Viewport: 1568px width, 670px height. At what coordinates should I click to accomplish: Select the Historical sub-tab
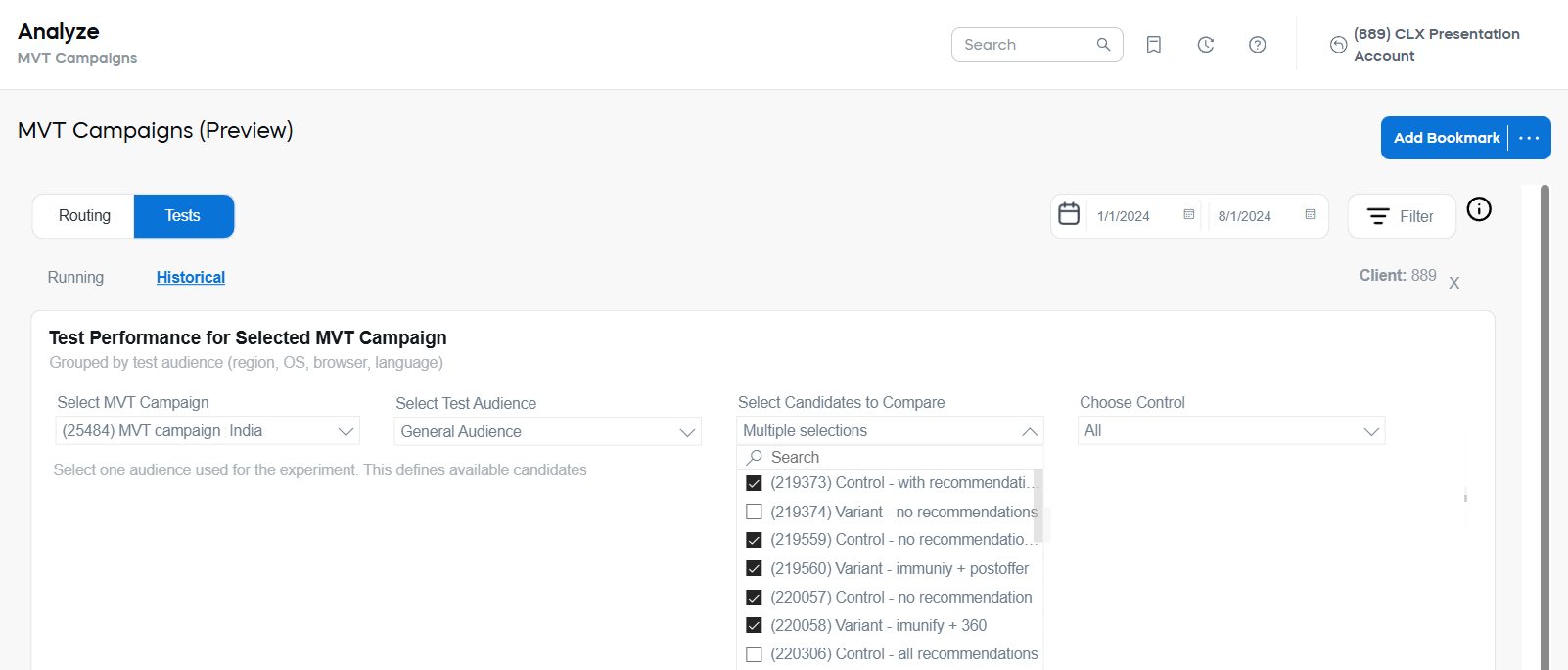[191, 278]
